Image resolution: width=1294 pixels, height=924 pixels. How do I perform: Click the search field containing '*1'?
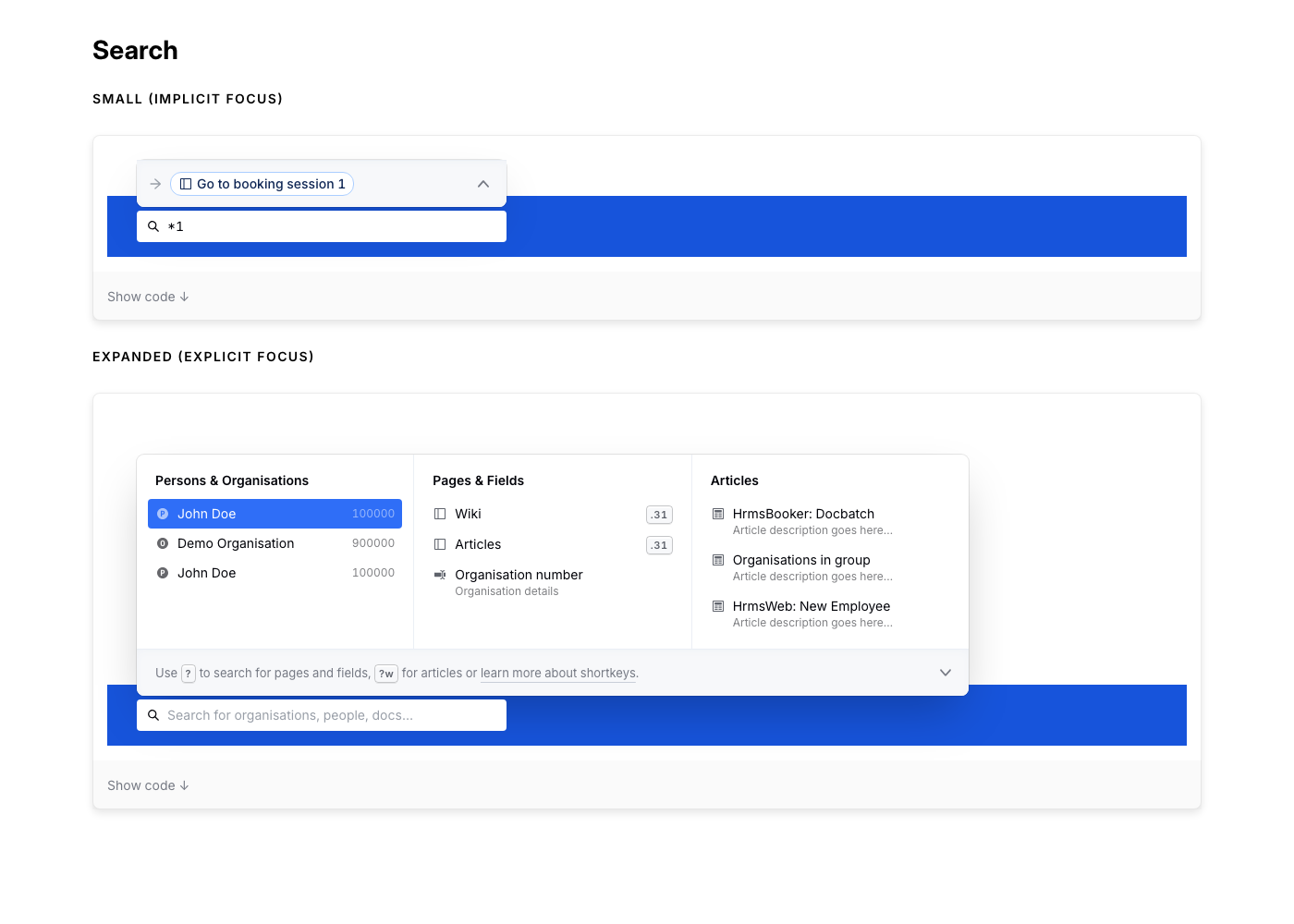(333, 226)
